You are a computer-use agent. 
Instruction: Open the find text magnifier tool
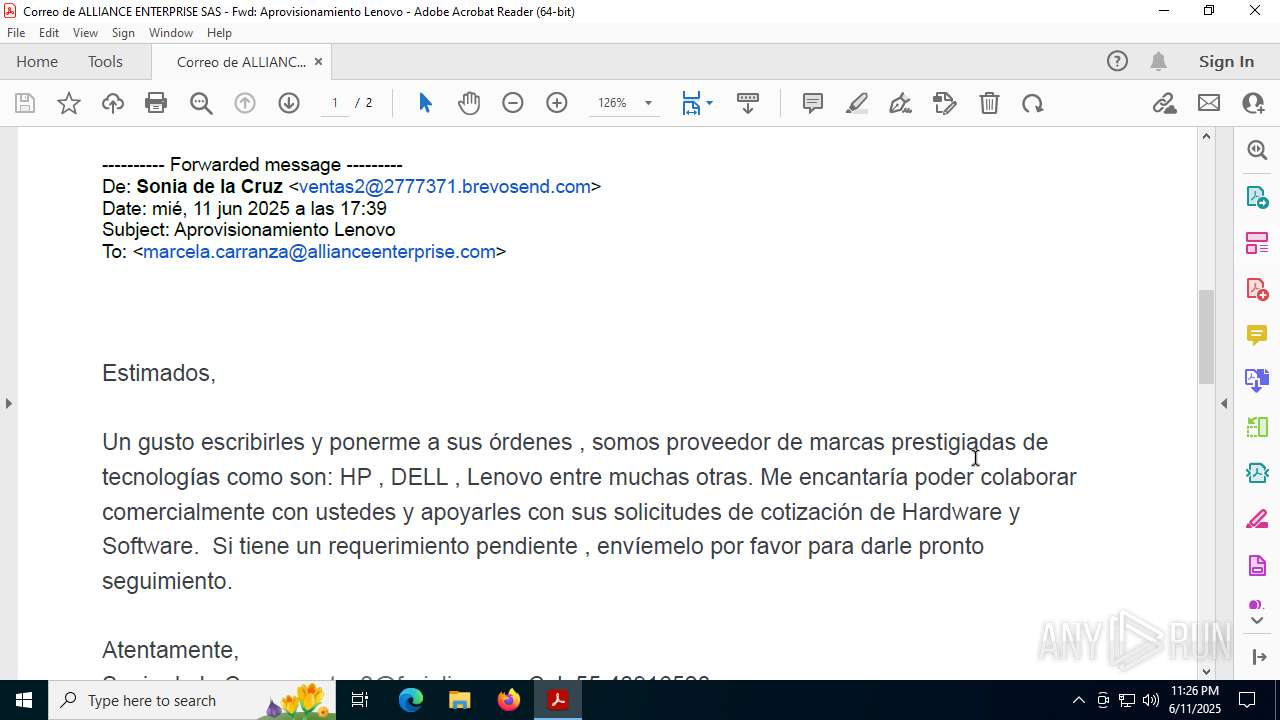pyautogui.click(x=201, y=103)
